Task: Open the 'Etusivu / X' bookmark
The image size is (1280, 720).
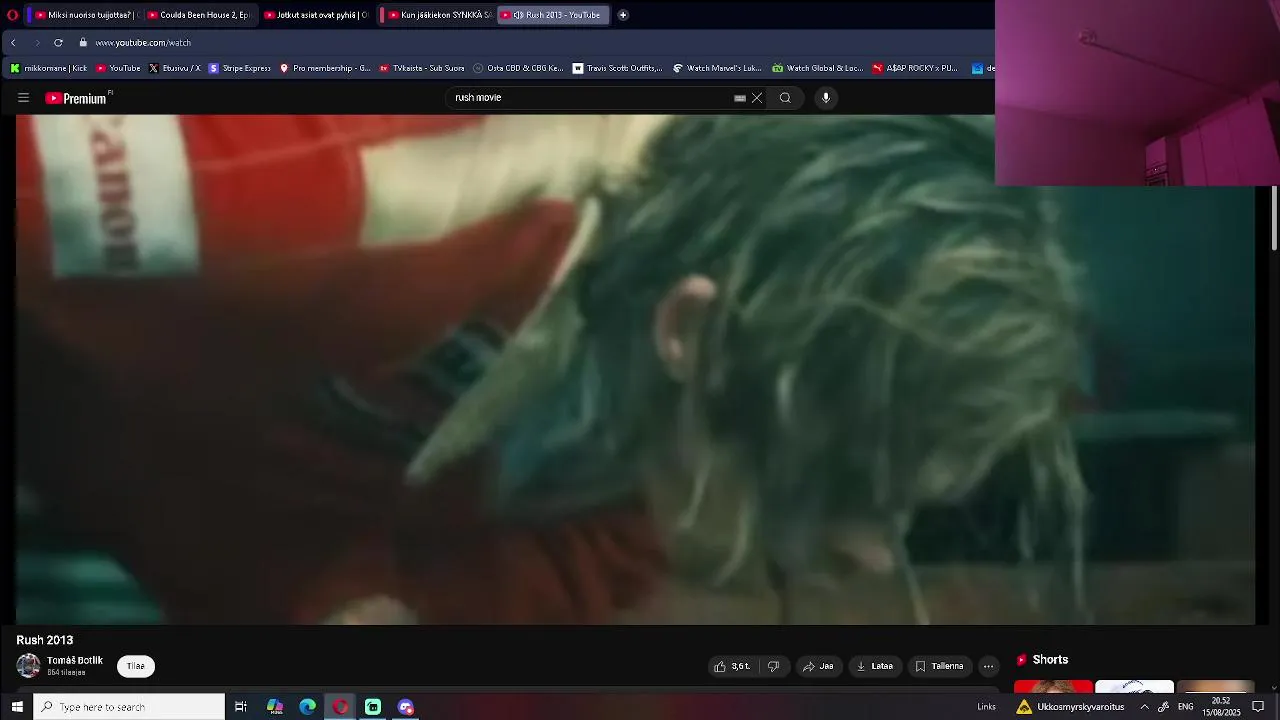Action: (x=174, y=69)
